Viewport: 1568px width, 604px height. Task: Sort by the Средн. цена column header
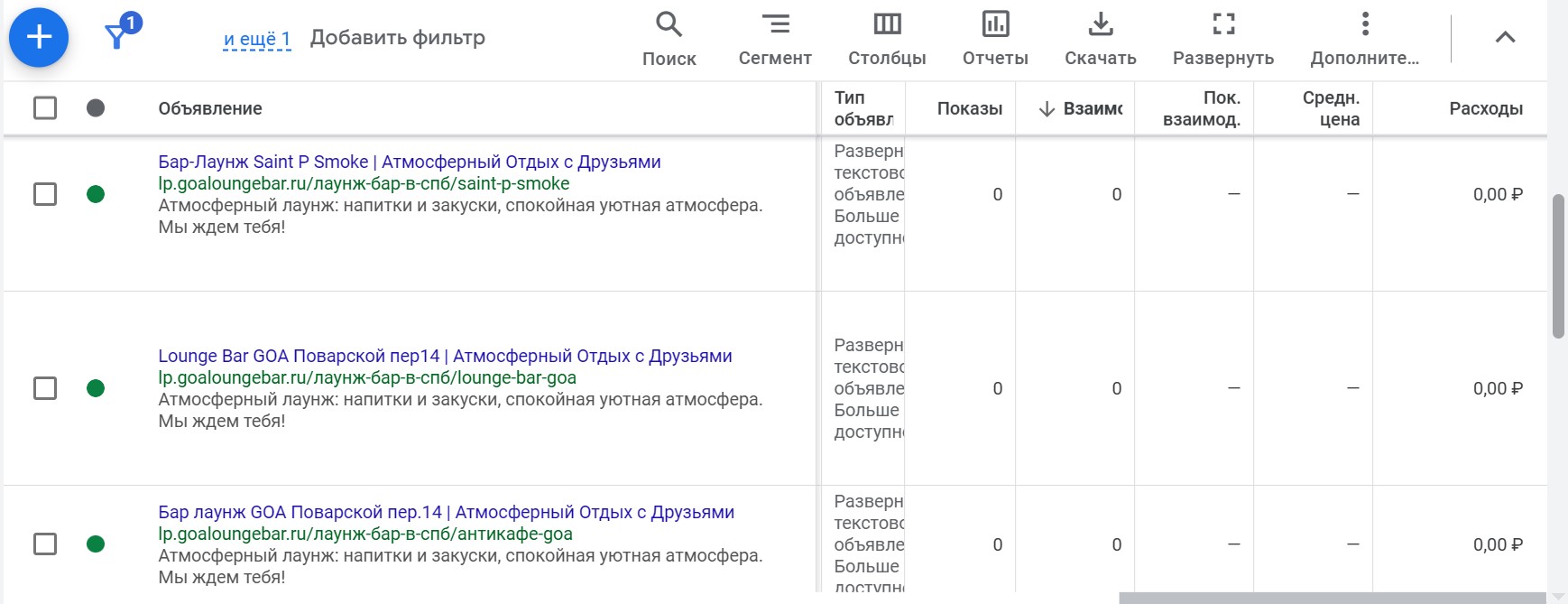click(x=1331, y=108)
